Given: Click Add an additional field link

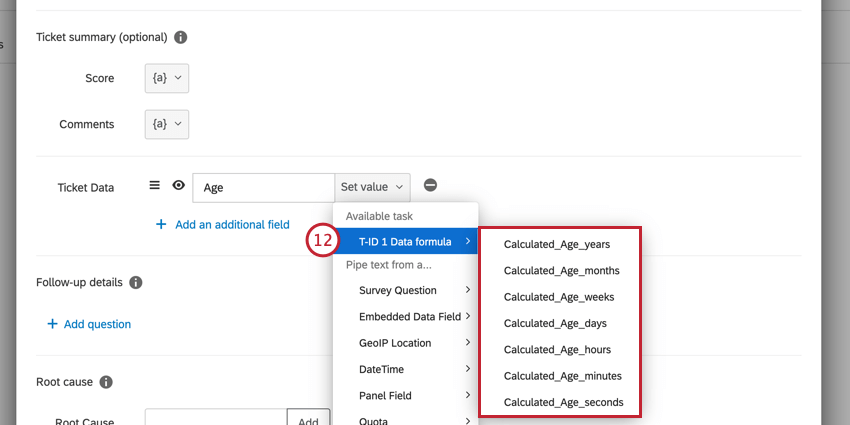Looking at the screenshot, I should [232, 225].
